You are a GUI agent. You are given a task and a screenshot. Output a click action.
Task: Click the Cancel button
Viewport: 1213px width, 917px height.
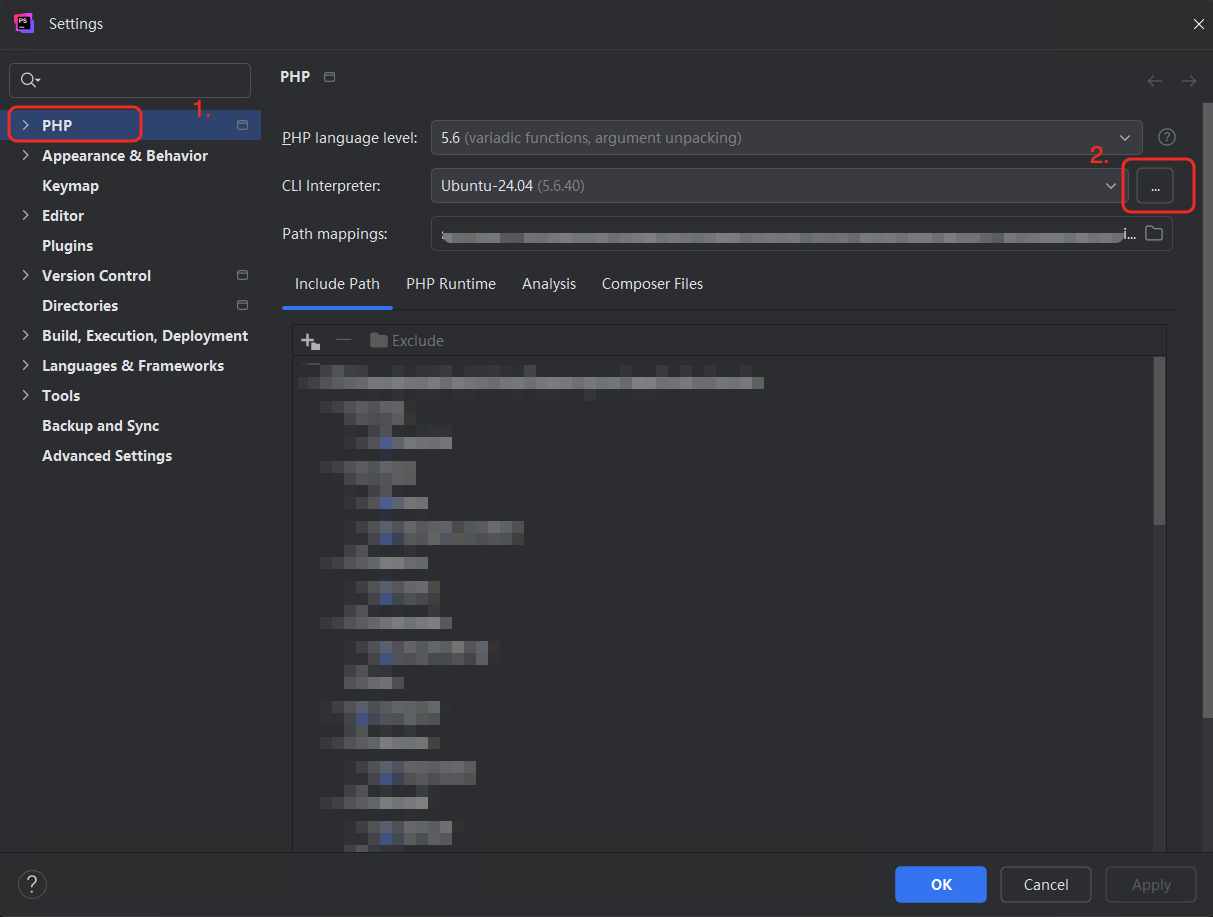[1046, 884]
